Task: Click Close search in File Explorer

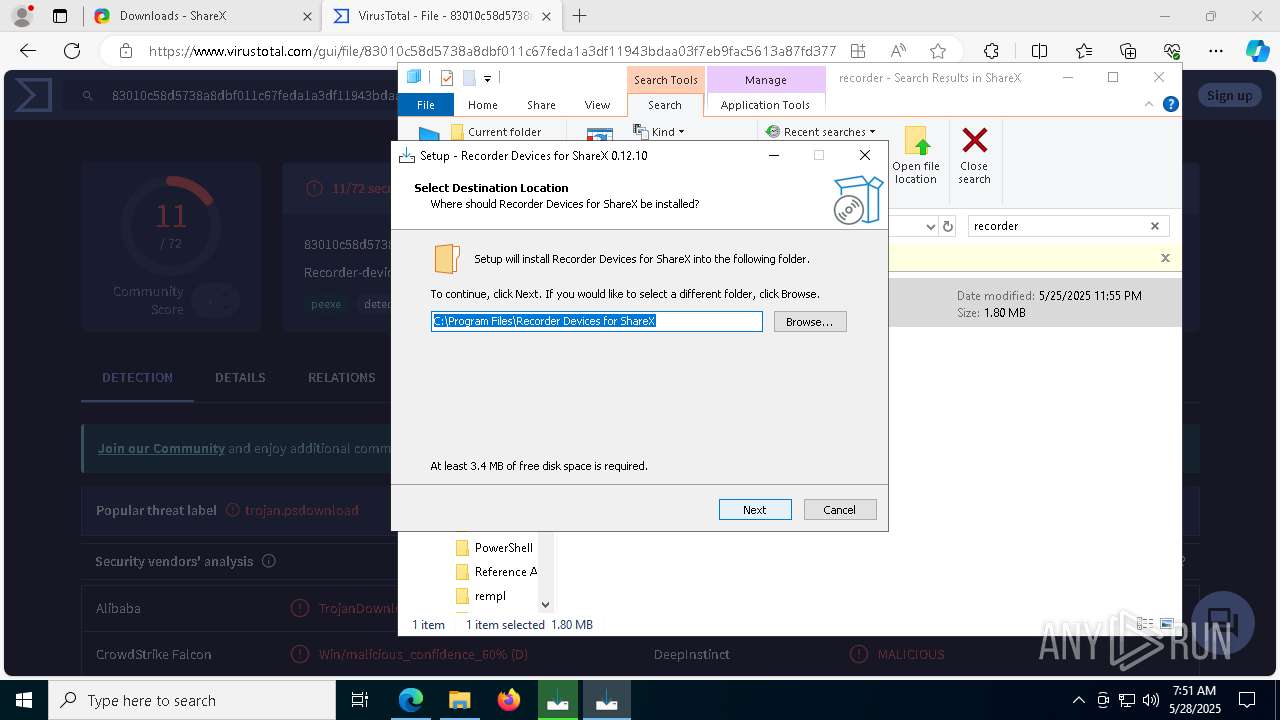Action: (x=974, y=155)
